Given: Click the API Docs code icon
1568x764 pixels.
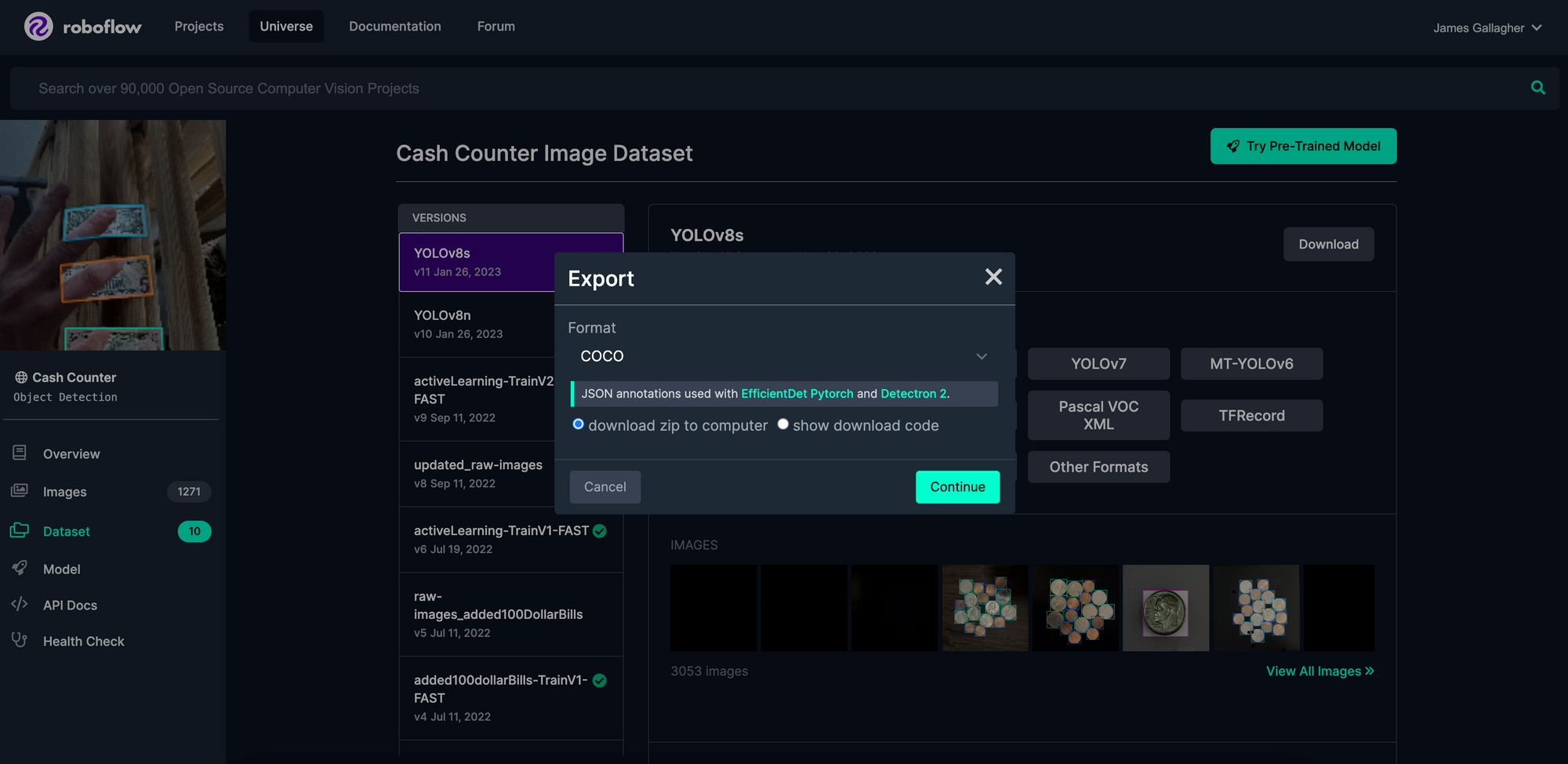Looking at the screenshot, I should pyautogui.click(x=20, y=604).
